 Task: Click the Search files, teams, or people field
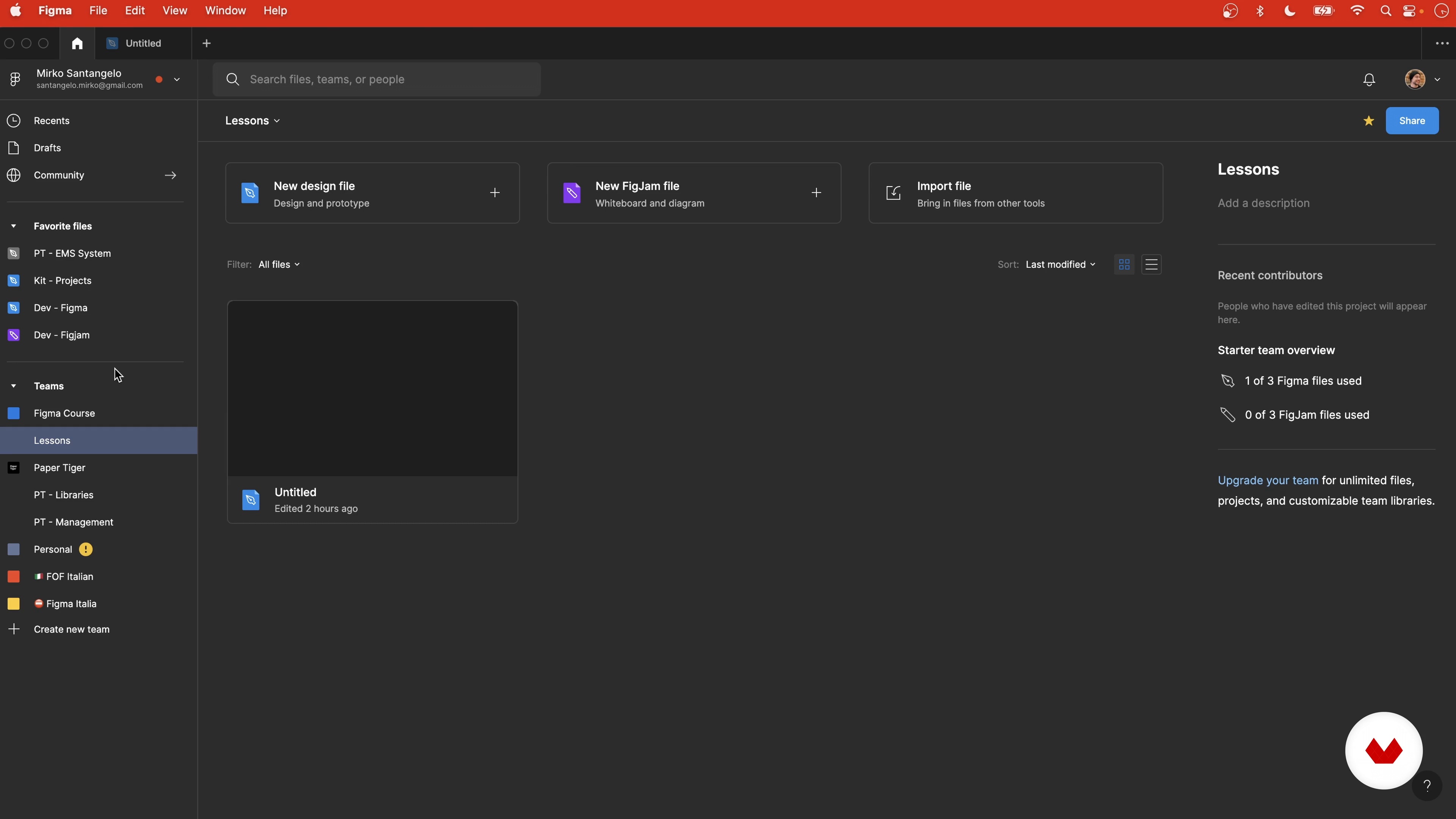click(377, 80)
